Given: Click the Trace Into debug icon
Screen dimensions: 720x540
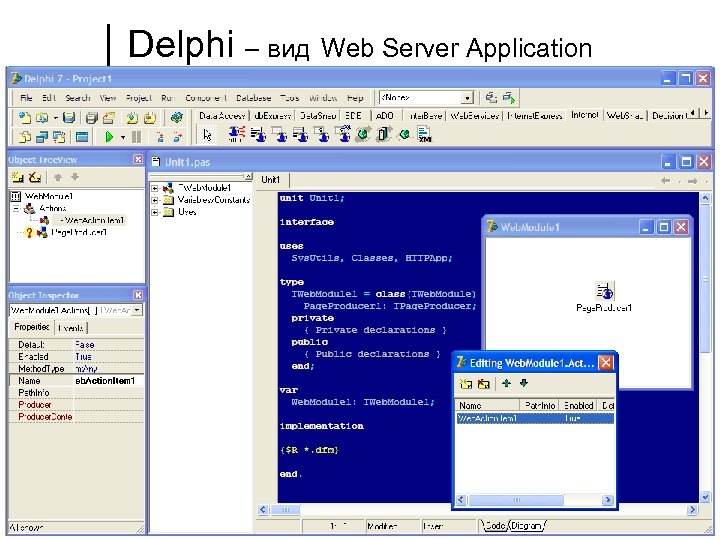Looking at the screenshot, I should [x=160, y=136].
